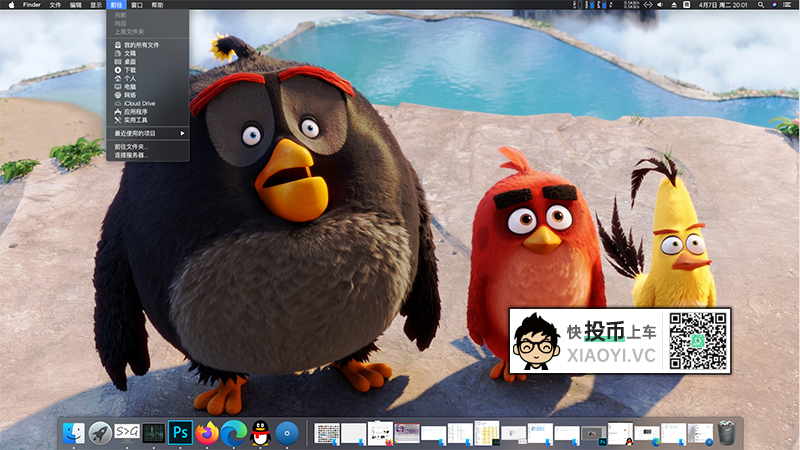Click the eject icon in menu bar
The image size is (800, 450).
click(x=673, y=5)
